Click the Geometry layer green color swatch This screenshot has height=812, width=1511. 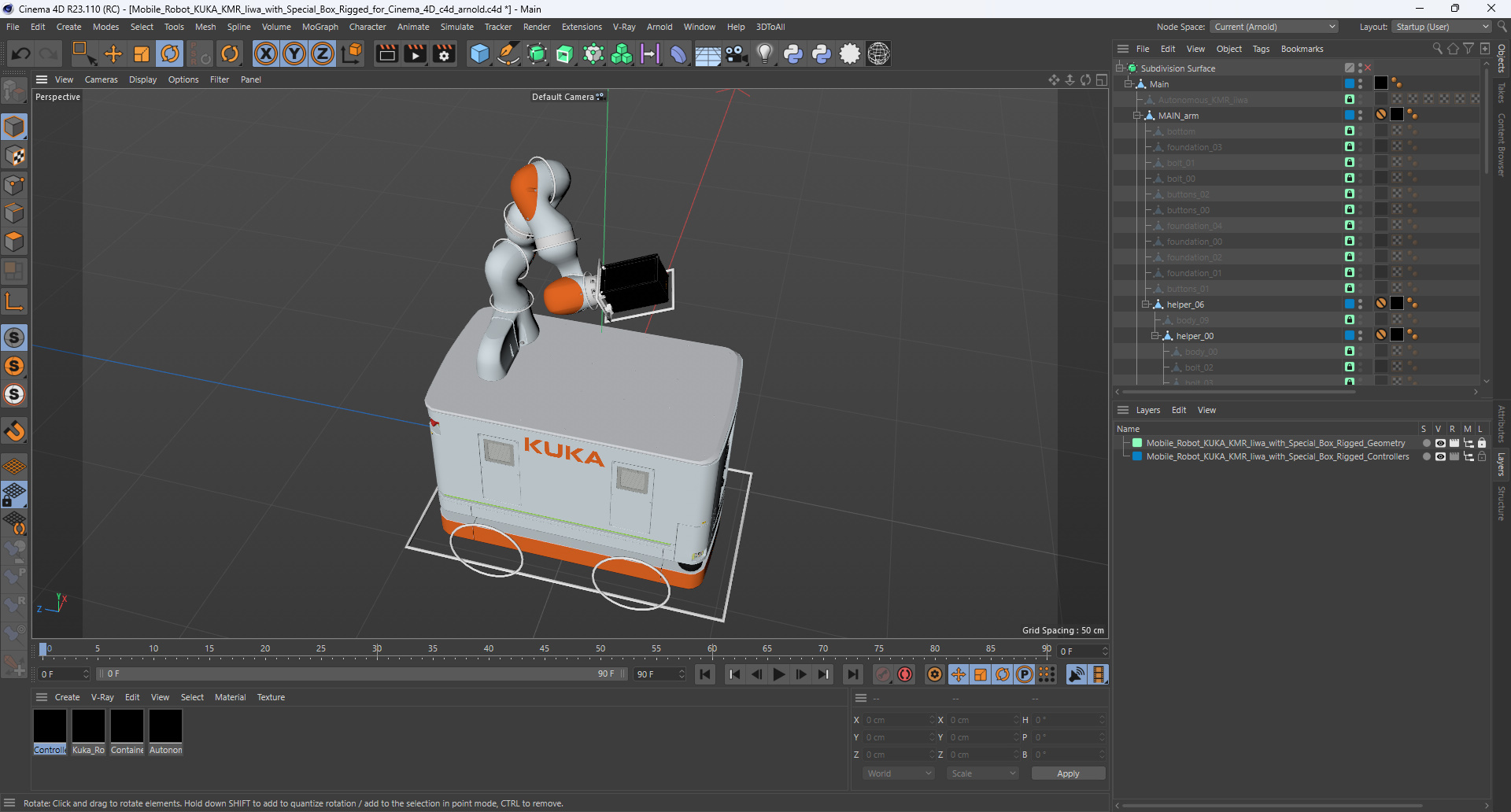pos(1137,443)
